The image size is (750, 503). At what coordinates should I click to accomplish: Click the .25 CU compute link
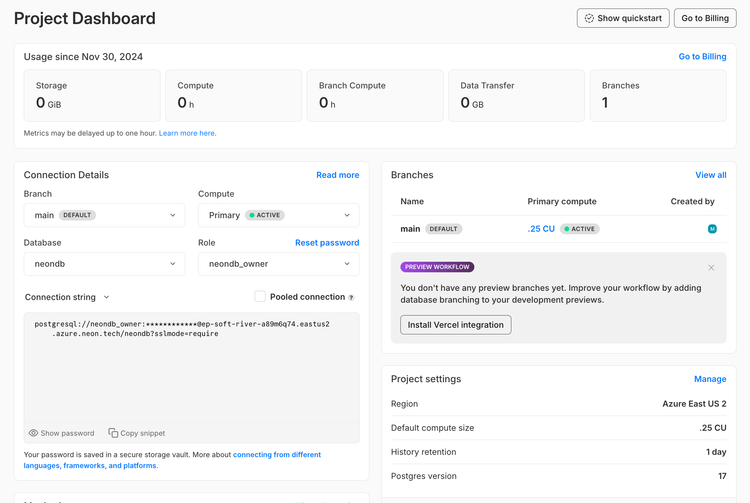coord(541,229)
